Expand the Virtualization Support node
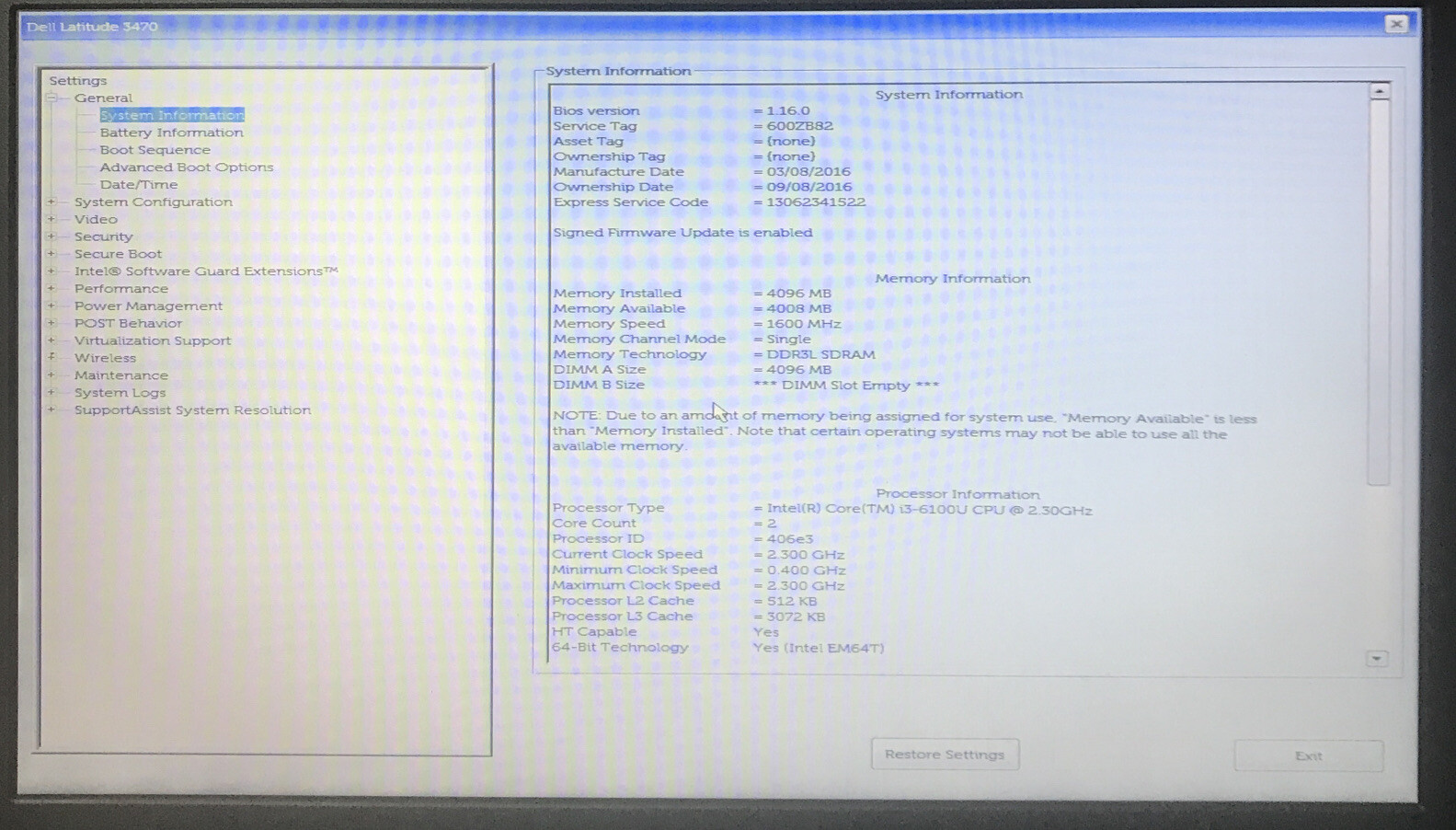This screenshot has width=1456, height=830. (52, 340)
